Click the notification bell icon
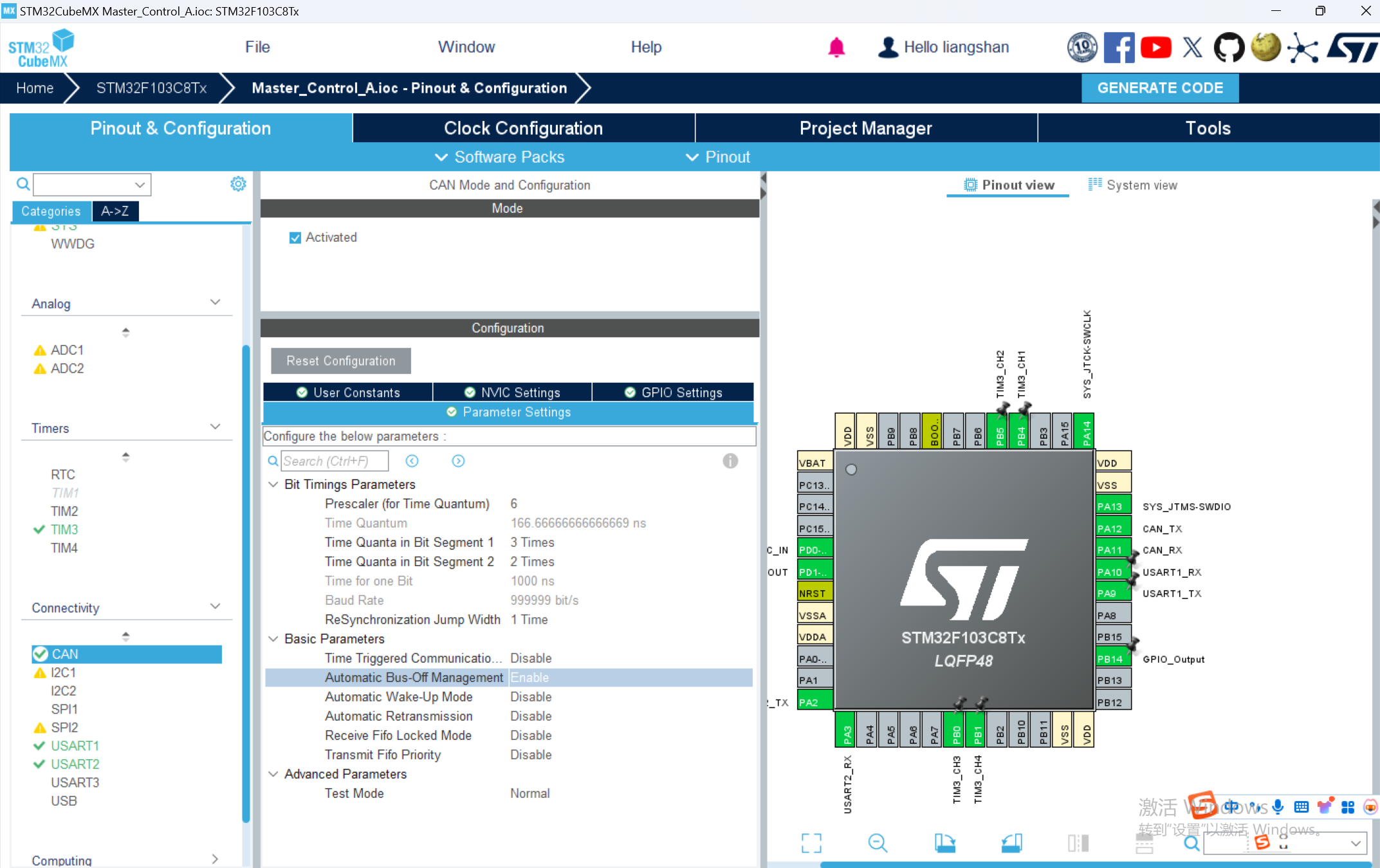The image size is (1380, 868). tap(836, 47)
